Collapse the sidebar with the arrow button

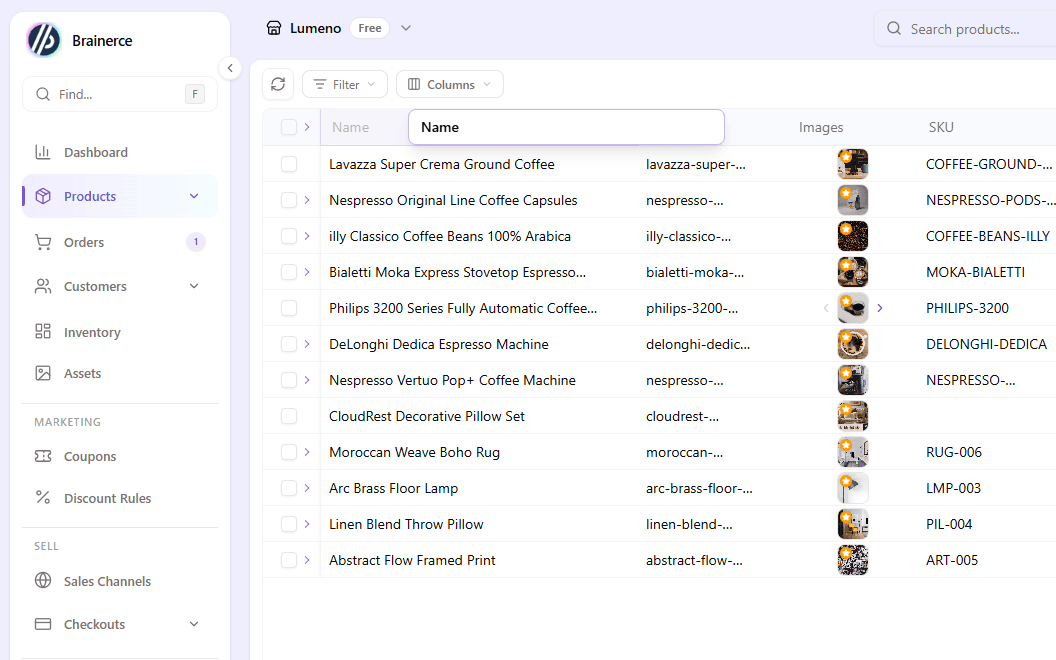tap(230, 68)
